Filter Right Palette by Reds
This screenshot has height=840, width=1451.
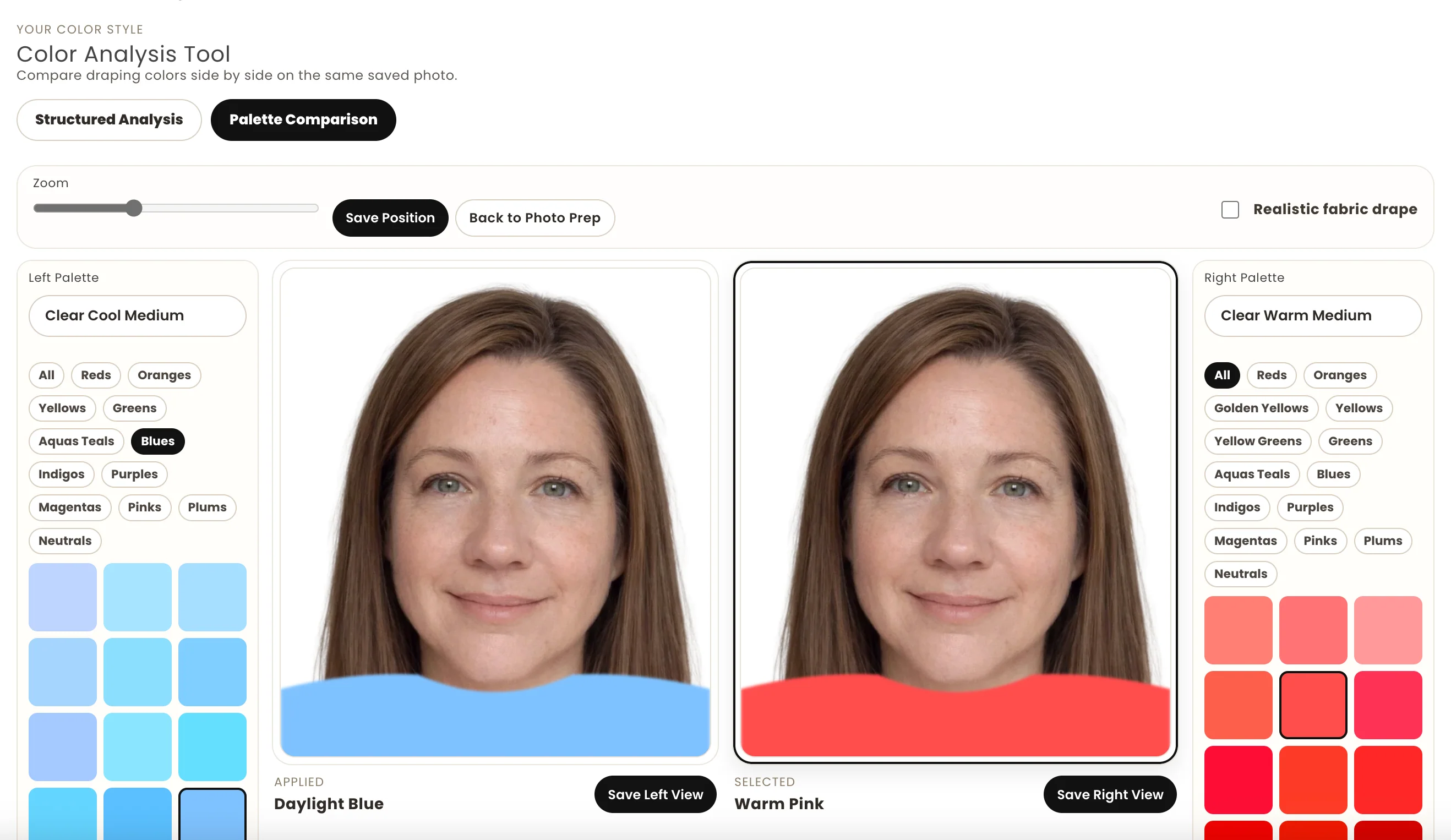(1272, 375)
